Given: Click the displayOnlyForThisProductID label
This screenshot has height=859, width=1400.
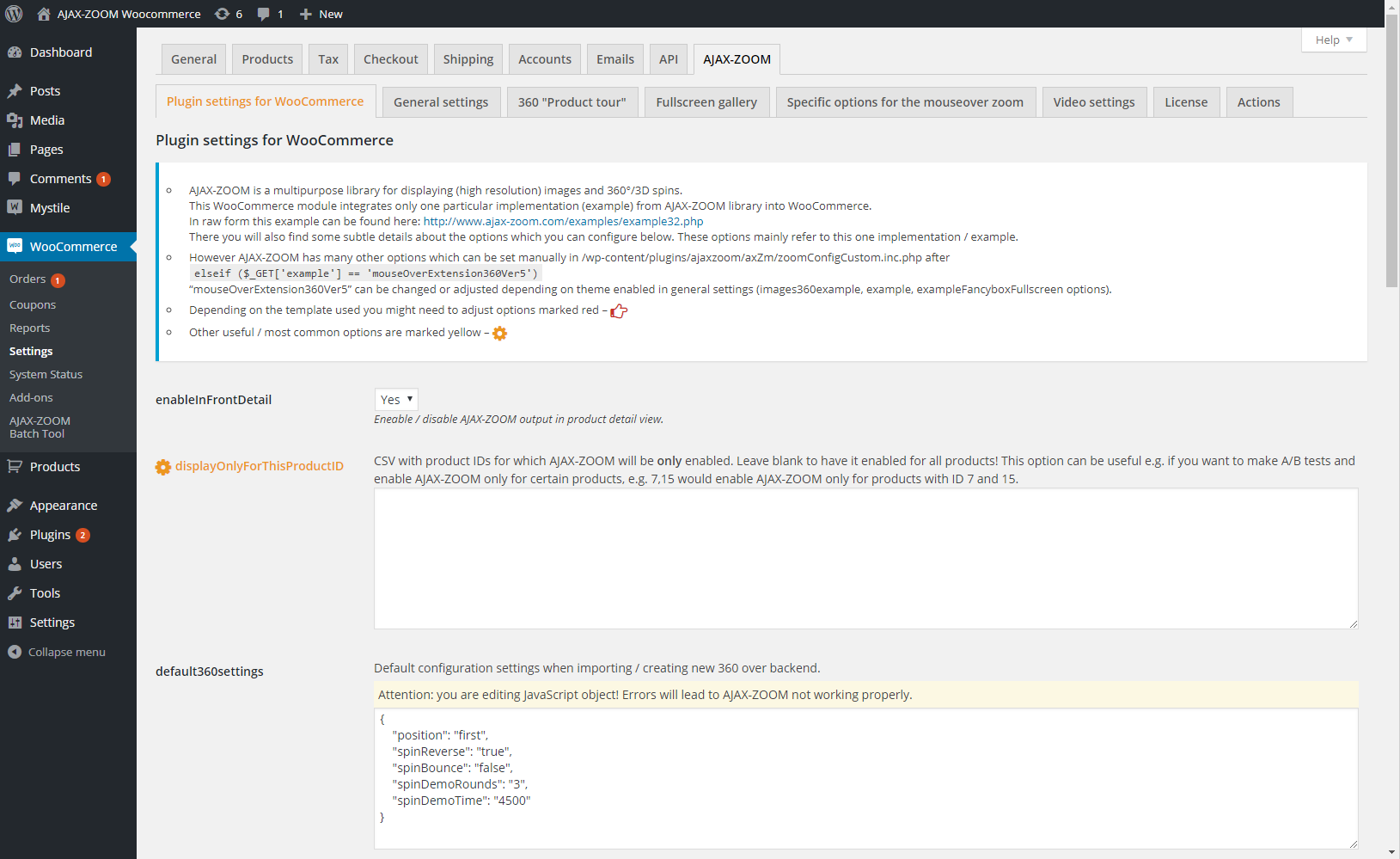Looking at the screenshot, I should click(x=260, y=466).
